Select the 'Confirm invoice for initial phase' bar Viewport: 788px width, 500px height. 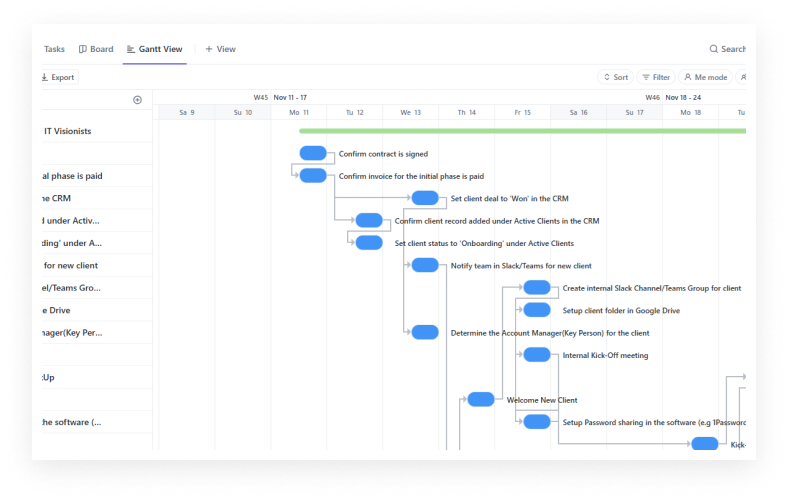click(313, 176)
